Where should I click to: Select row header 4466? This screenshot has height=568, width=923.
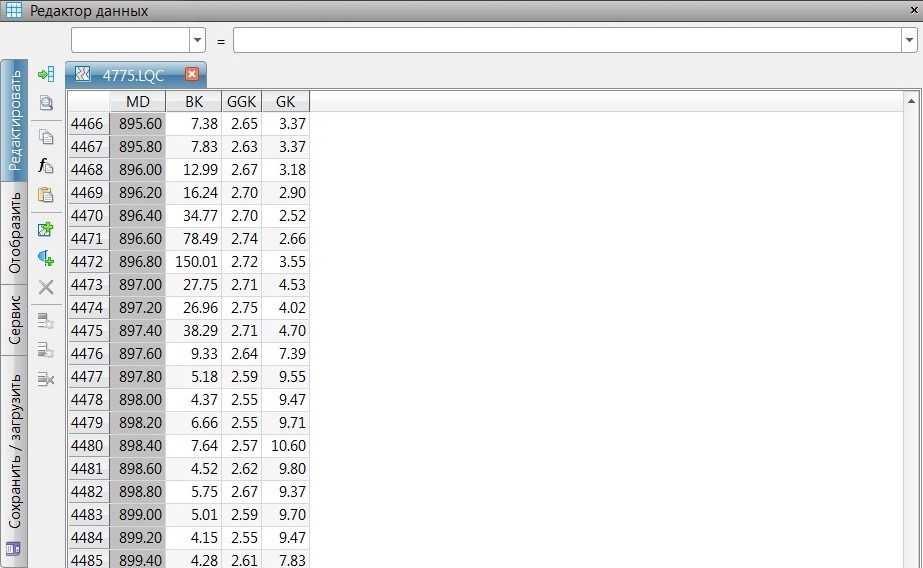[88, 124]
